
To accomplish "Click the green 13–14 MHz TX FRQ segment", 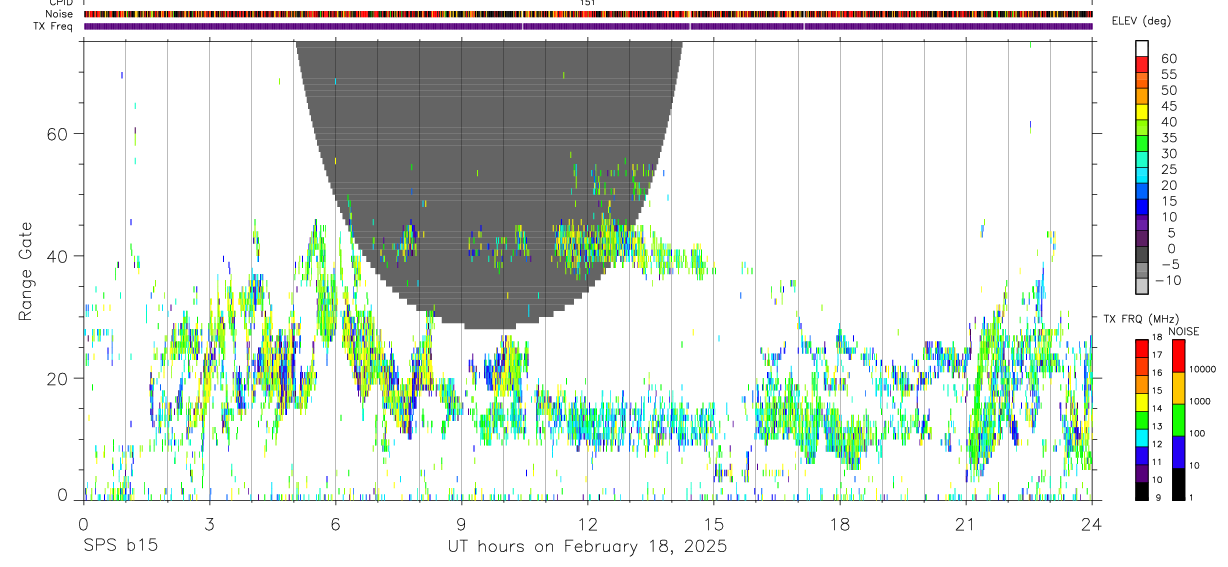I will click(x=1142, y=419).
